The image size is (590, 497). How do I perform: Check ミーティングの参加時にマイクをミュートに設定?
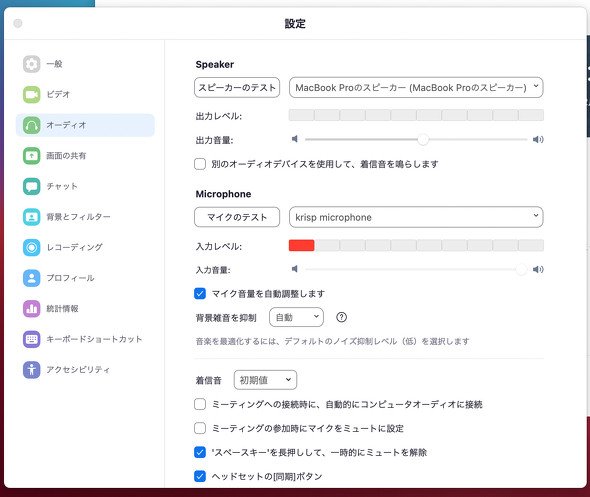(x=200, y=428)
